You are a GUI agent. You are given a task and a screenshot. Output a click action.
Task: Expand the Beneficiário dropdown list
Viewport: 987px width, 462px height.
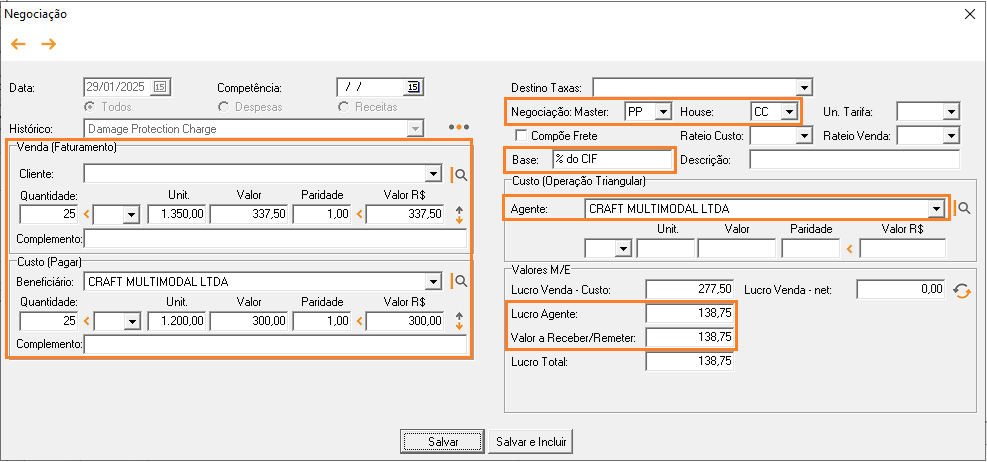pos(433,281)
